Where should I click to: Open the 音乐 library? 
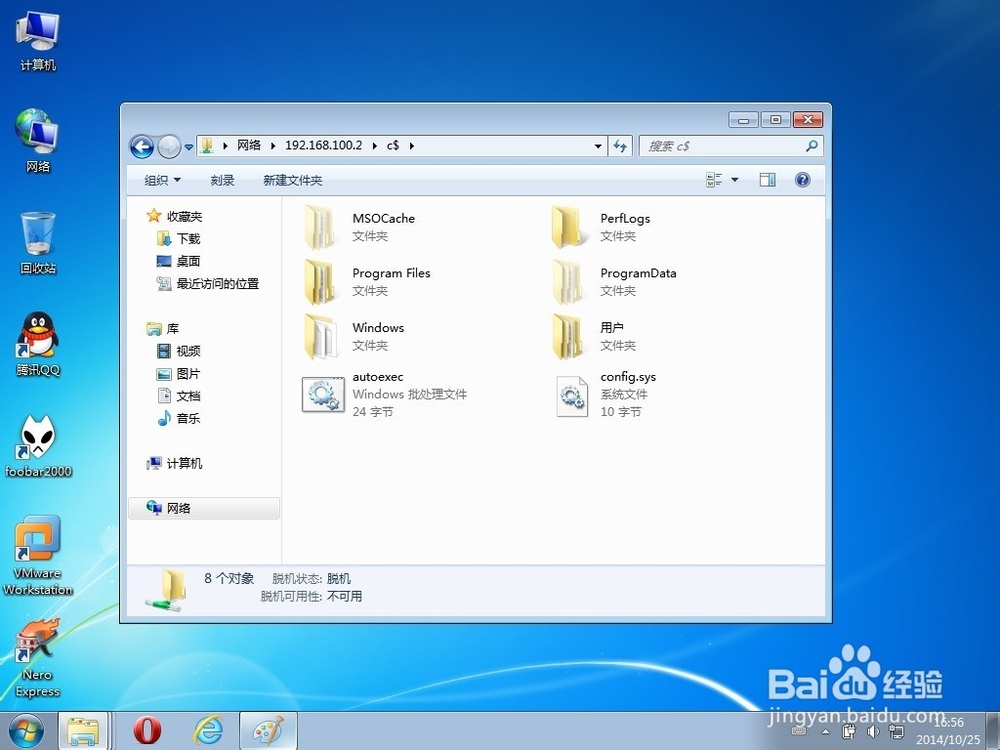point(179,418)
